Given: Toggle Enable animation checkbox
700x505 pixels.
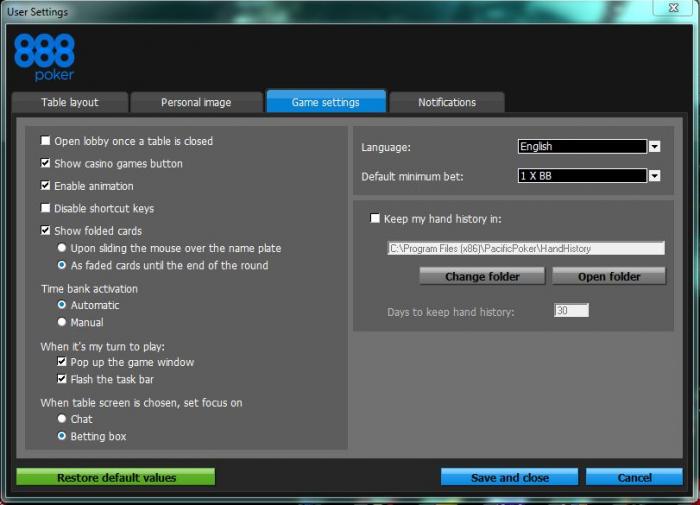Looking at the screenshot, I should tap(46, 185).
